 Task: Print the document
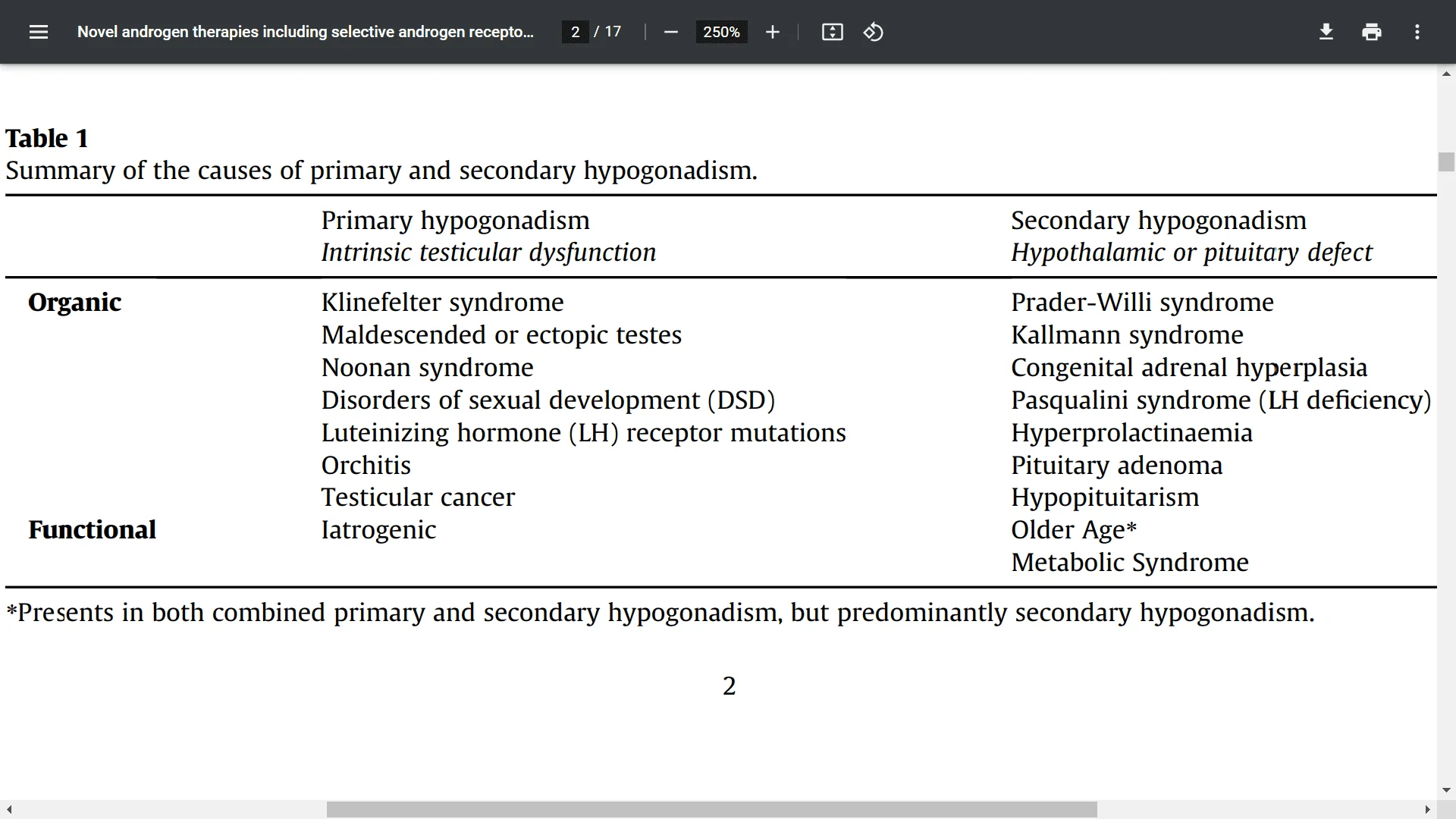1371,32
